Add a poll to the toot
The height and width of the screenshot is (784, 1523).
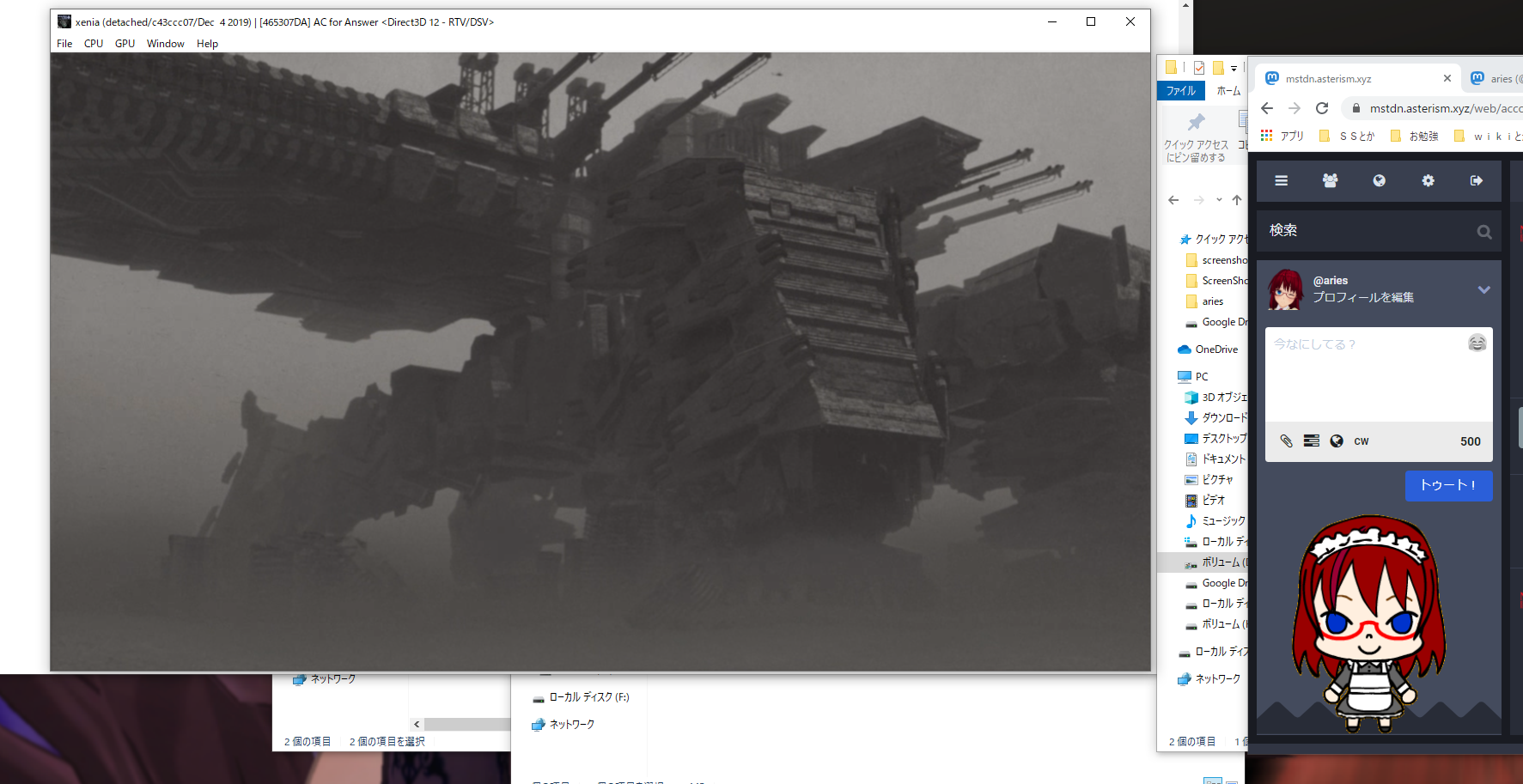pyautogui.click(x=1311, y=441)
